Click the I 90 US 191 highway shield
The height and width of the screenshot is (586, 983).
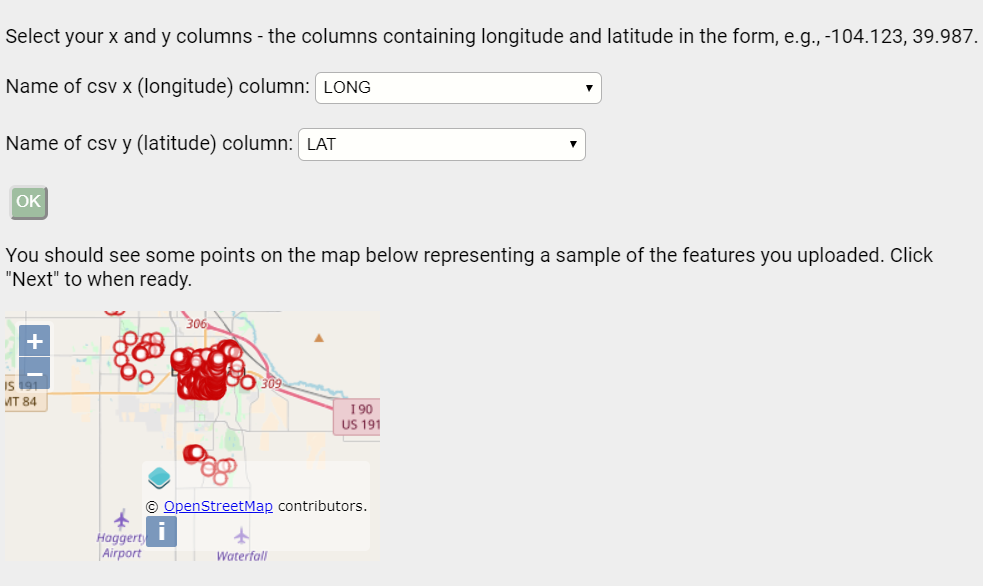point(360,414)
